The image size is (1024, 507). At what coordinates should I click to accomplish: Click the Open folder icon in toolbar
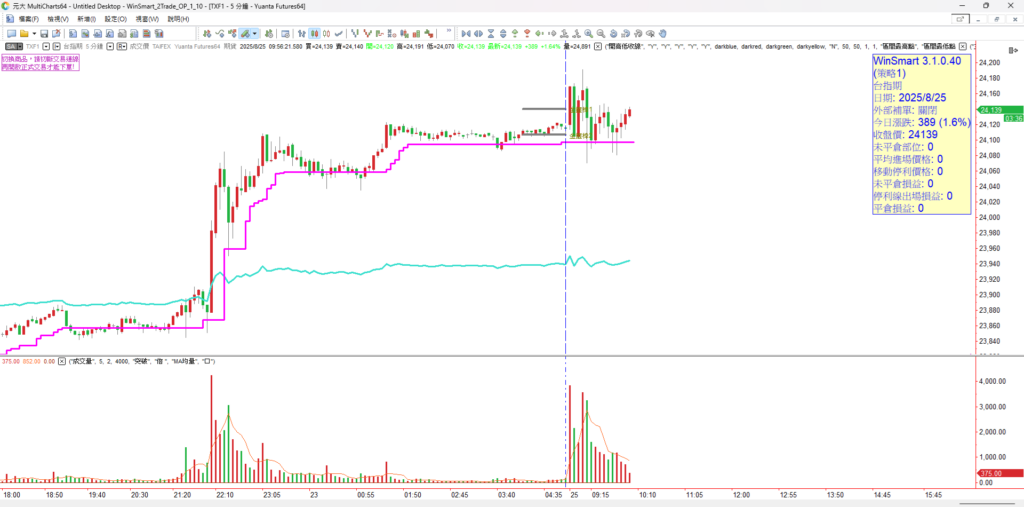pyautogui.click(x=25, y=33)
